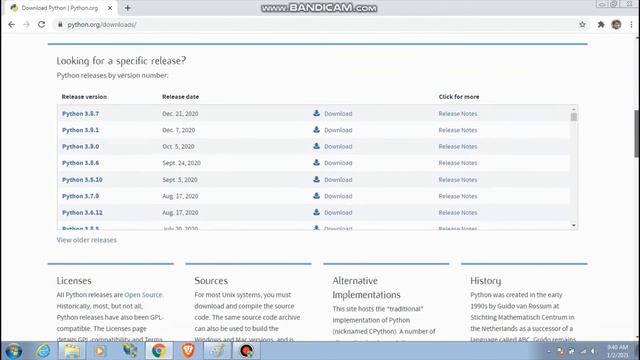
Task: Close the Download Python tab
Action: tap(110, 8)
